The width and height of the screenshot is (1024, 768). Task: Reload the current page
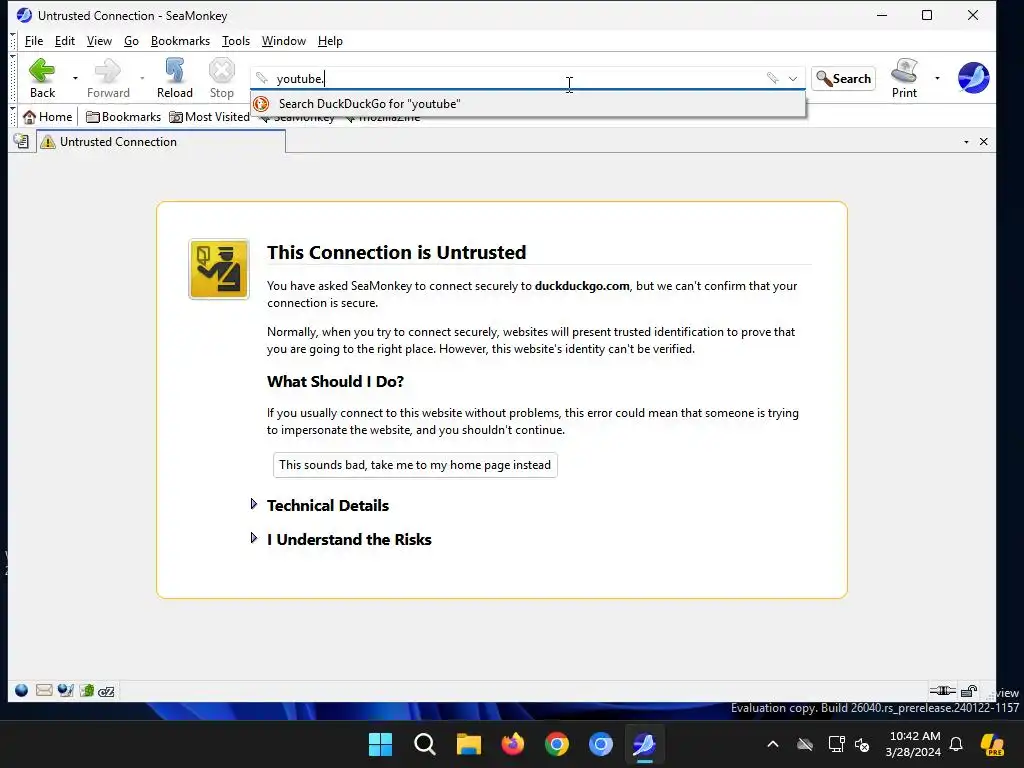pyautogui.click(x=174, y=78)
